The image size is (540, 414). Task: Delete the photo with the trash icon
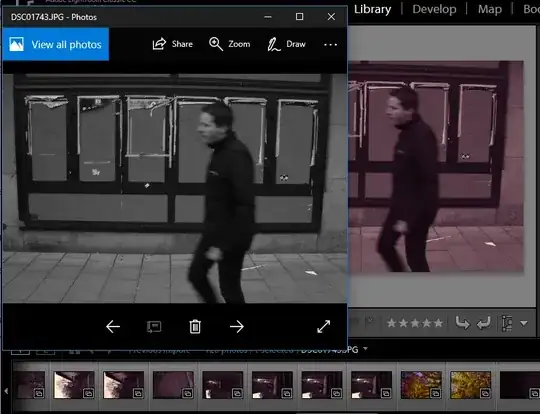click(x=195, y=327)
